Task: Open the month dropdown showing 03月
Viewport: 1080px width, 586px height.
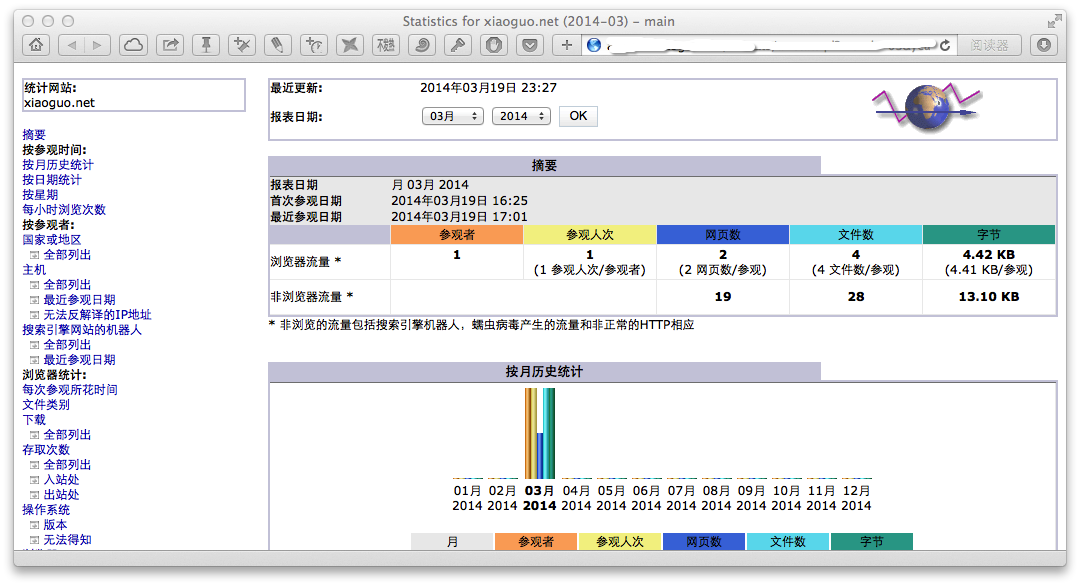Action: (453, 116)
